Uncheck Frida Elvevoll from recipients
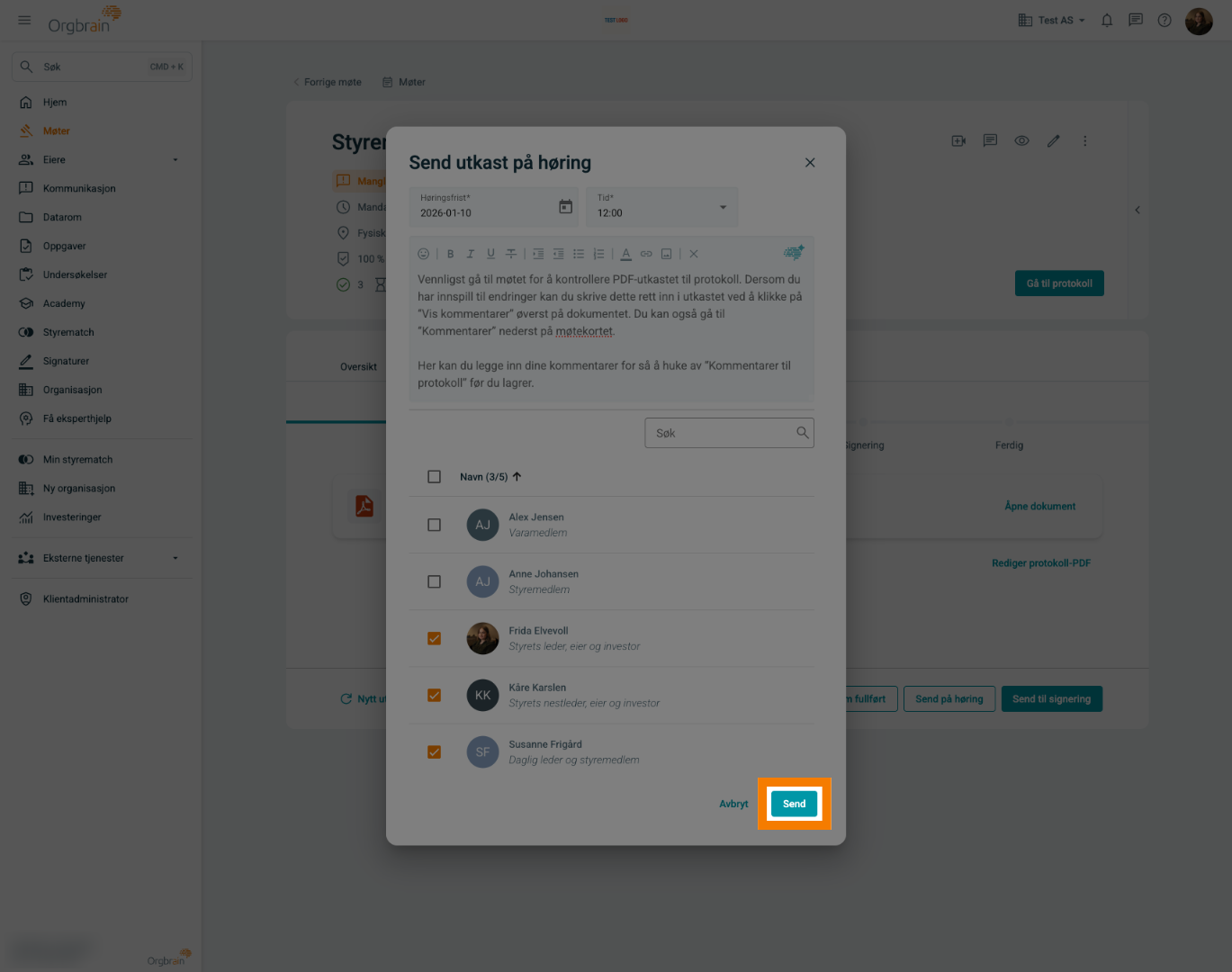The width and height of the screenshot is (1232, 972). [x=434, y=638]
